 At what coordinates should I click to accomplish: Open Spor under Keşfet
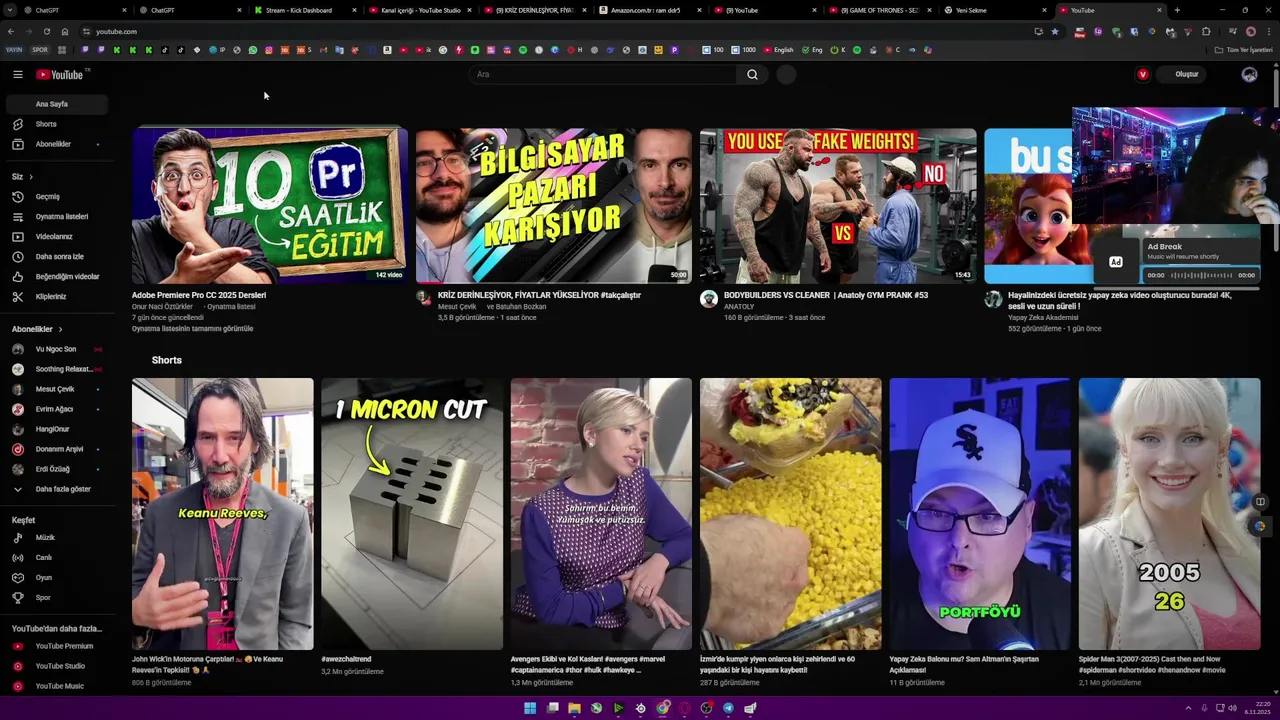[x=56, y=598]
